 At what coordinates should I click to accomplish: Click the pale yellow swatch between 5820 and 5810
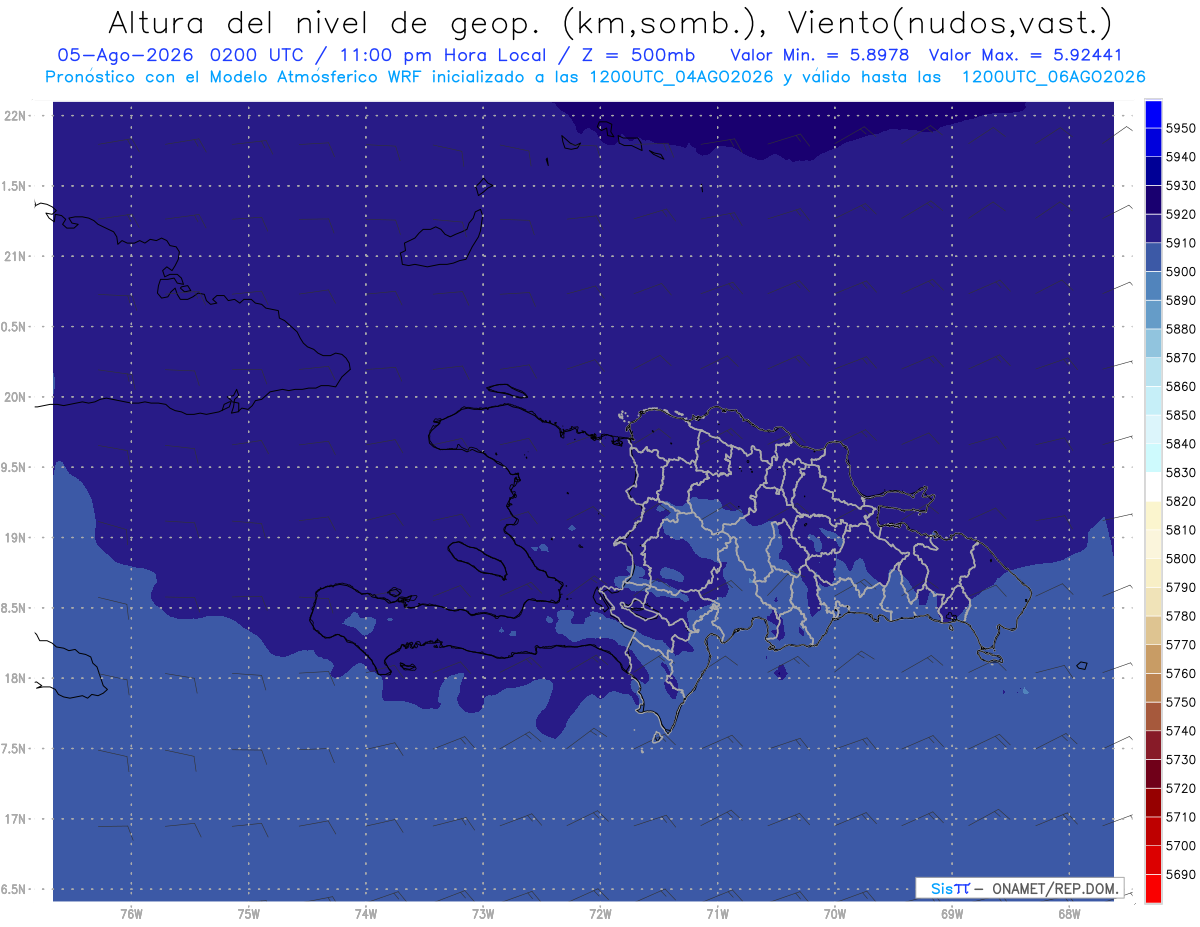pos(1153,515)
